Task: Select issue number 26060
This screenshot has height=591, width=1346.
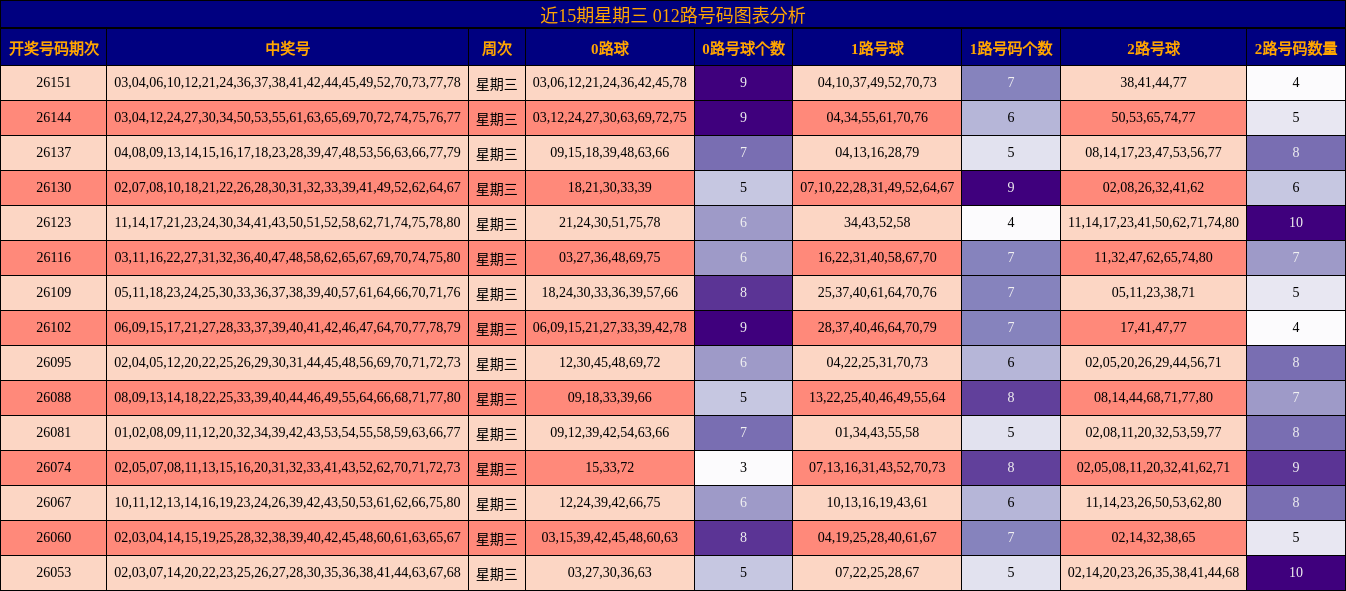Action: [x=54, y=538]
